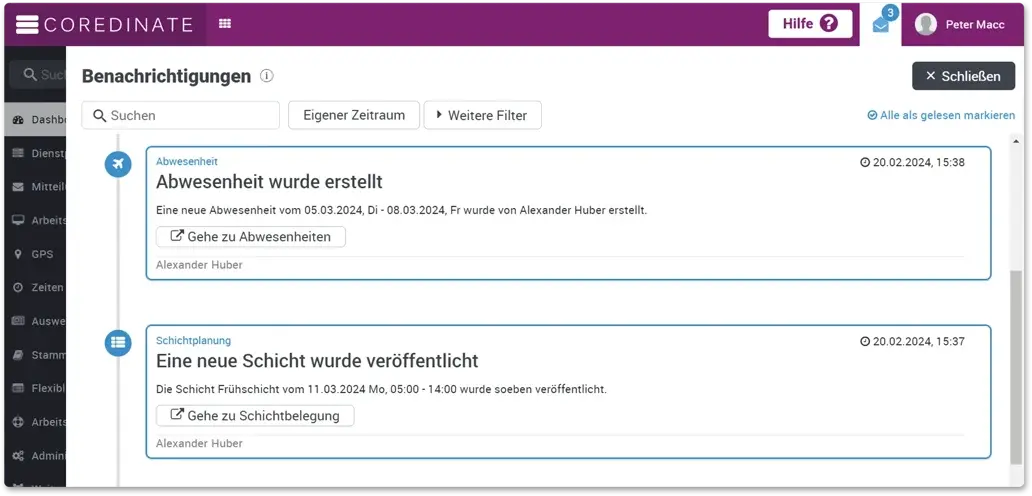Screen dimensions: 1032x496
Task: Open the Peter Macc user avatar
Action: pos(926,24)
